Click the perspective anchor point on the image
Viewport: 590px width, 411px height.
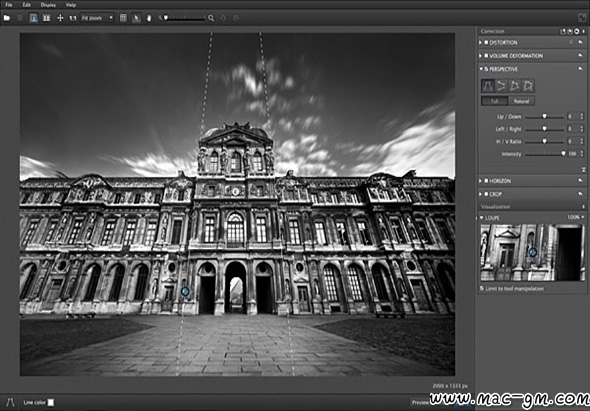click(x=185, y=291)
